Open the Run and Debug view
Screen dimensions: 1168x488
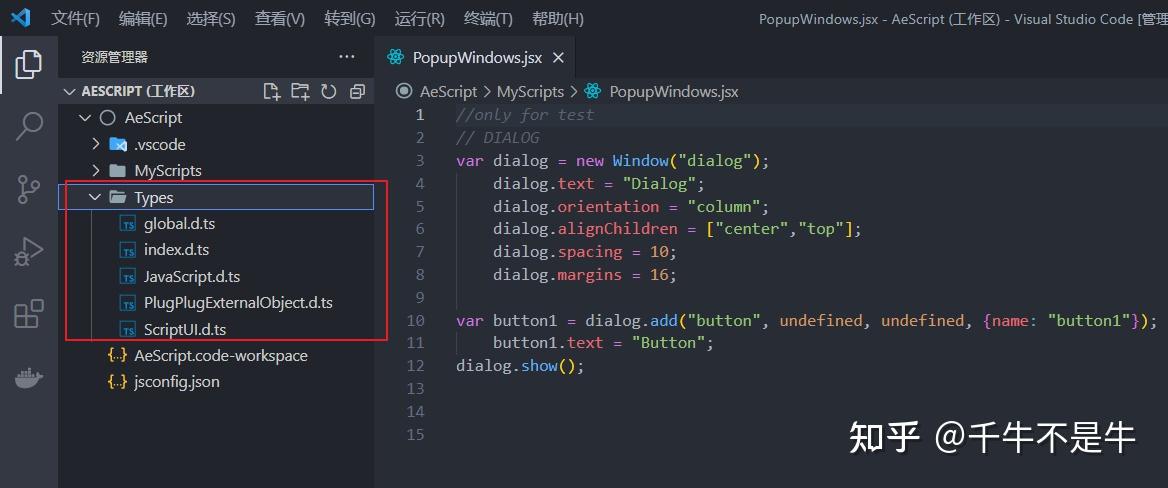[x=28, y=252]
